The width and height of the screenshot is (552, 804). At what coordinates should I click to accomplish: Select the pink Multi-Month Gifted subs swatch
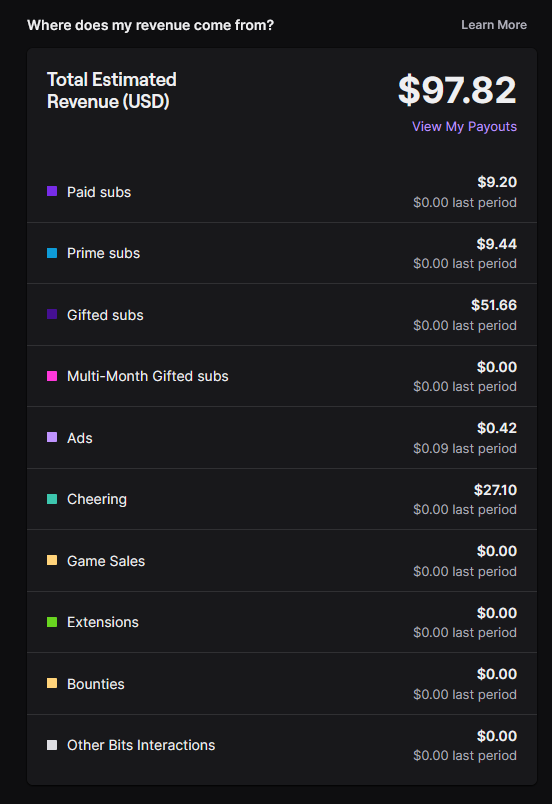pyautogui.click(x=52, y=376)
